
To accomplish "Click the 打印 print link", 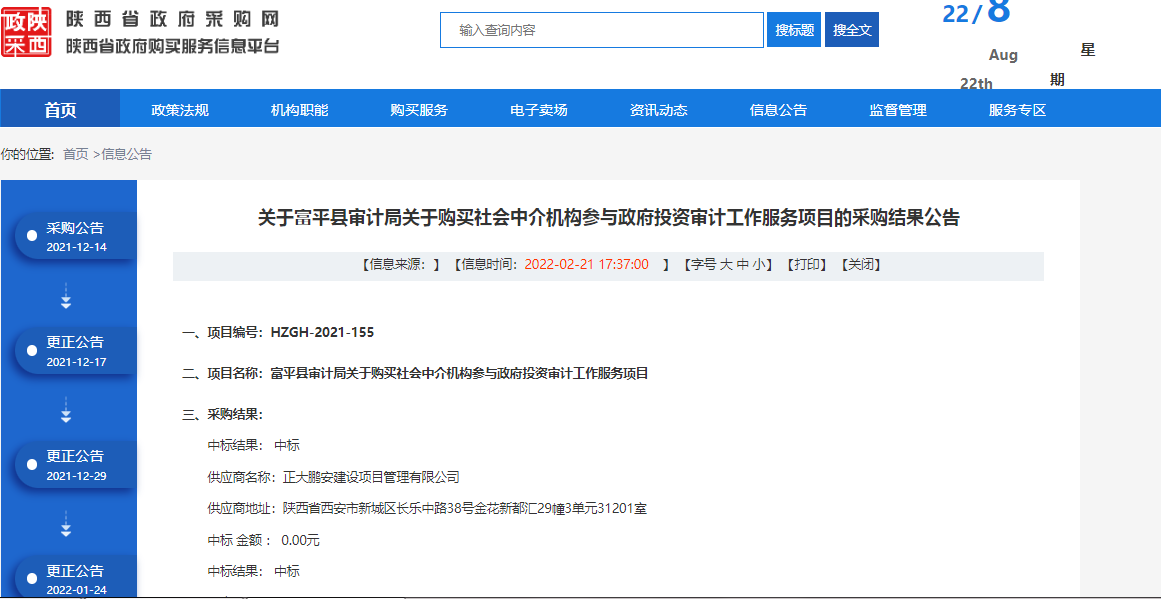I will tap(809, 265).
